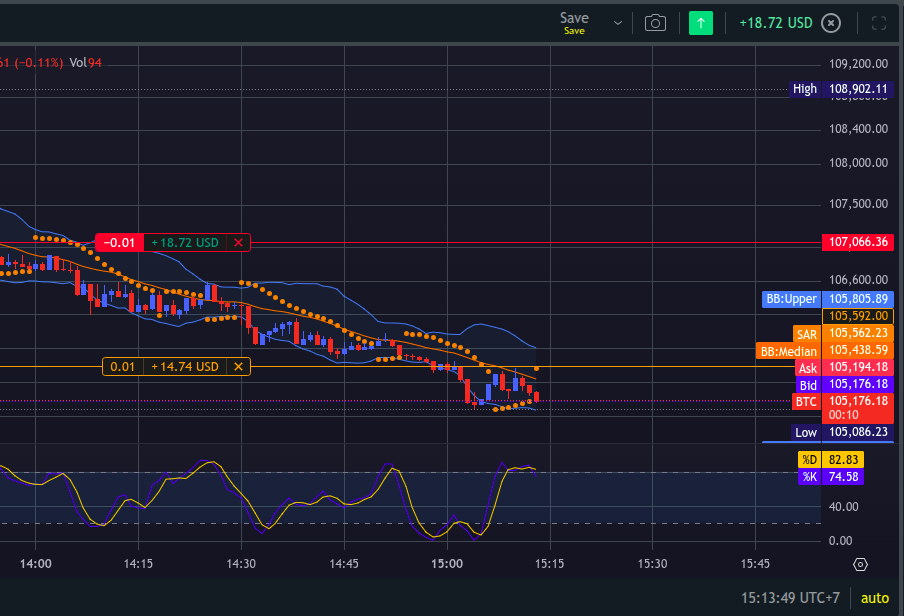Click the SAR indicator label
This screenshot has width=904, height=616.
(x=806, y=335)
